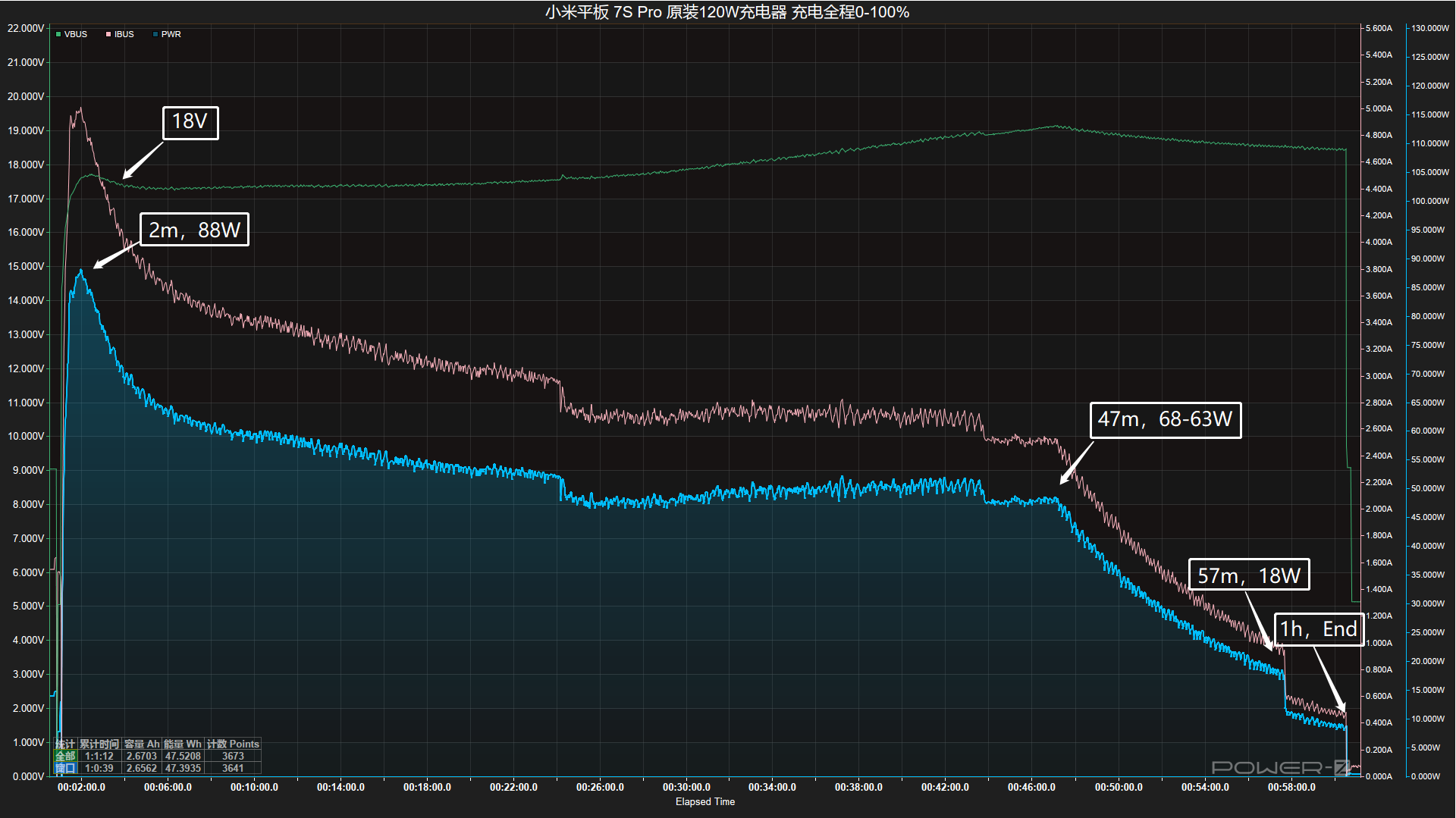This screenshot has height=818, width=1456.
Task: Click the IBUS legend entry
Action: pos(120,34)
